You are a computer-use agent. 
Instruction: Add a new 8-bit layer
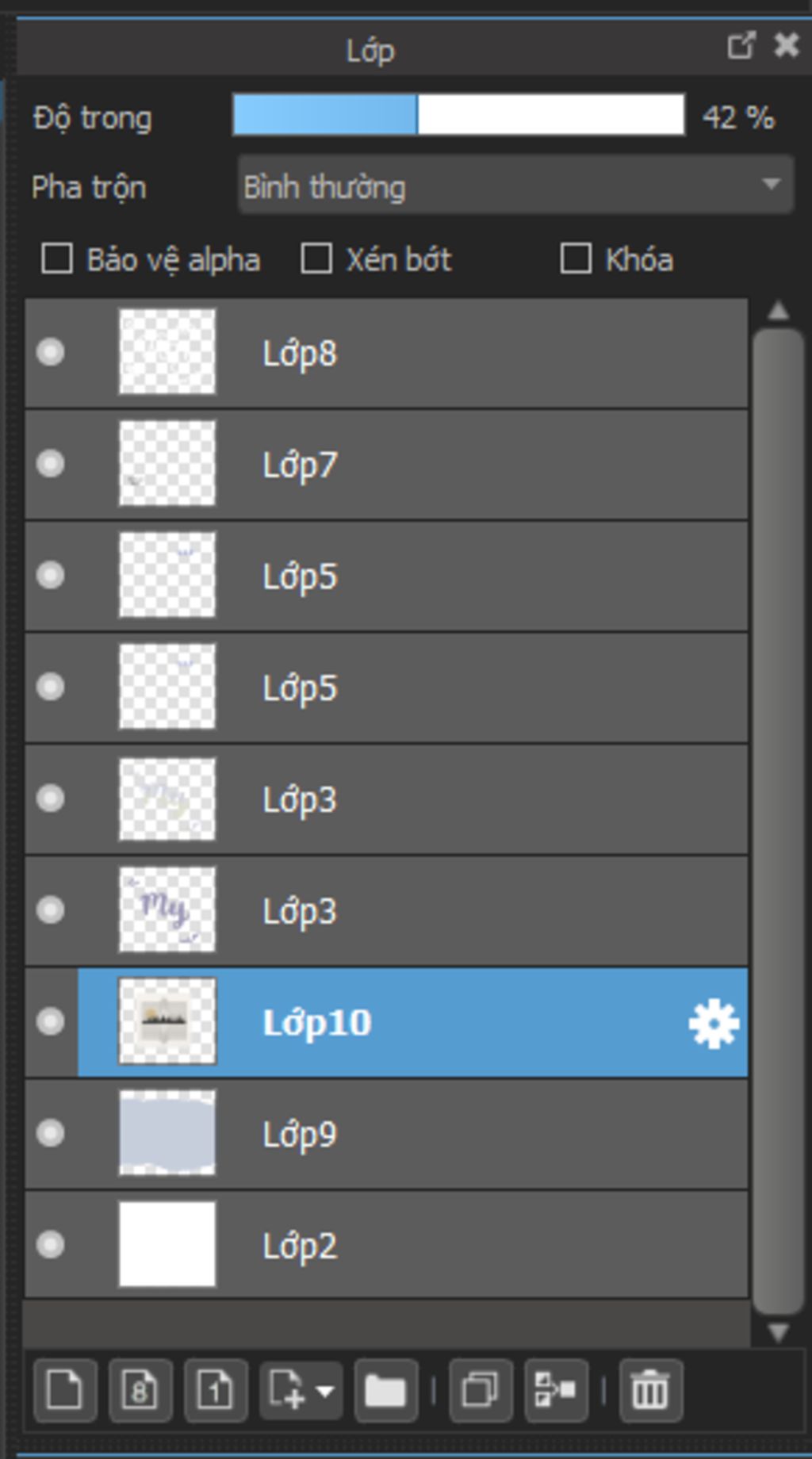click(x=140, y=1390)
